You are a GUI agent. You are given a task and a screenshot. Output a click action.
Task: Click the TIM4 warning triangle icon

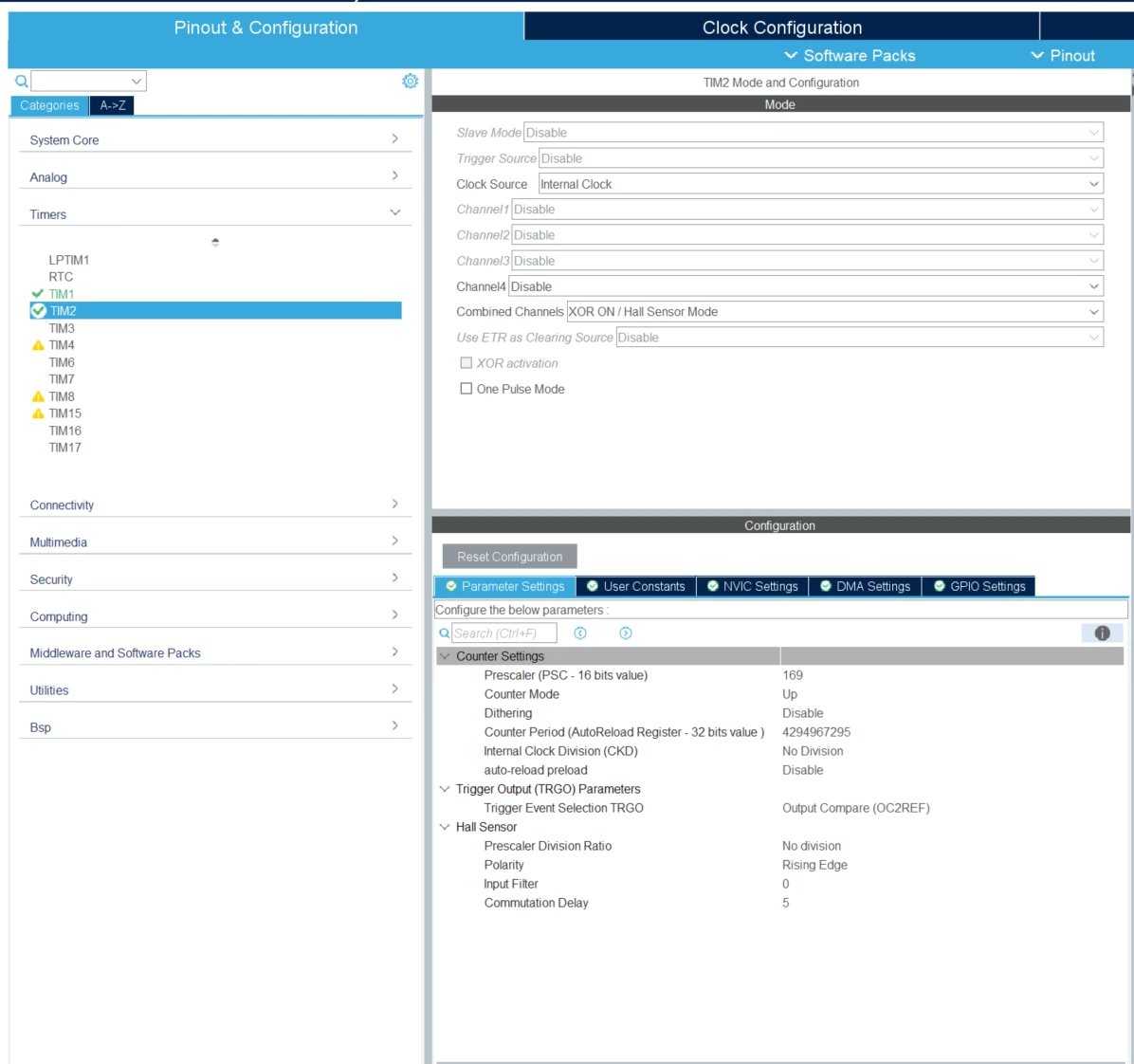38,345
